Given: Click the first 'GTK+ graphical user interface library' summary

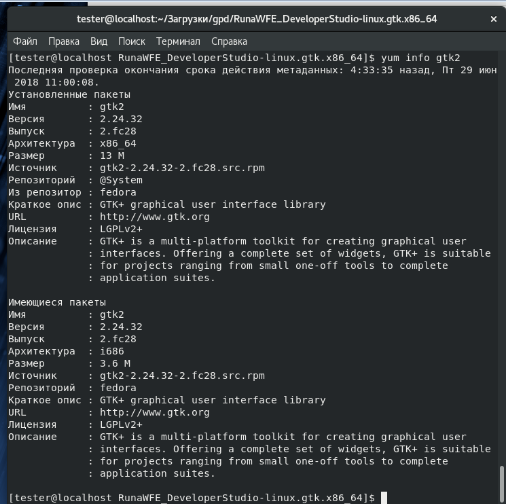Looking at the screenshot, I should [213, 205].
